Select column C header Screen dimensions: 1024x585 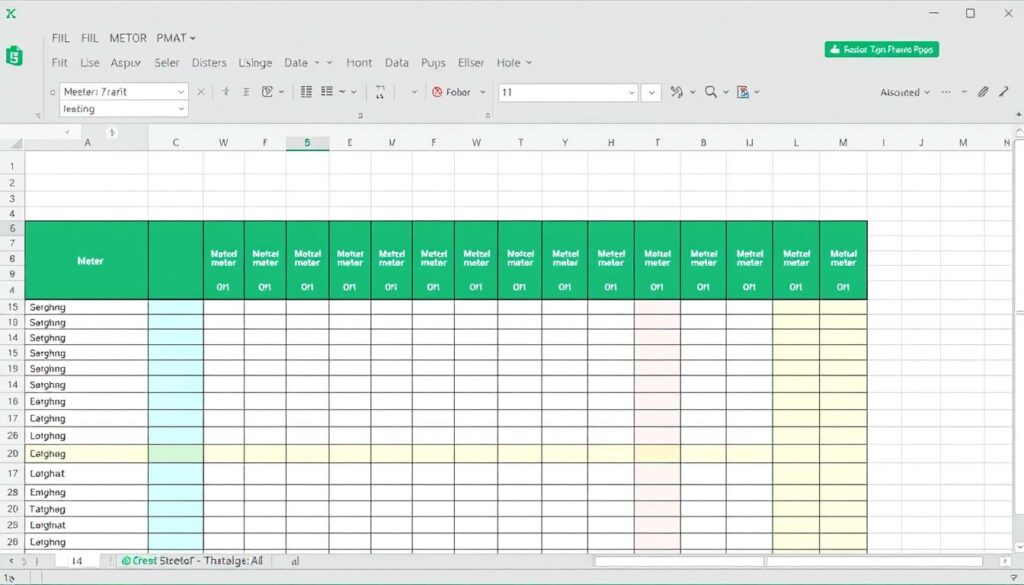point(176,143)
